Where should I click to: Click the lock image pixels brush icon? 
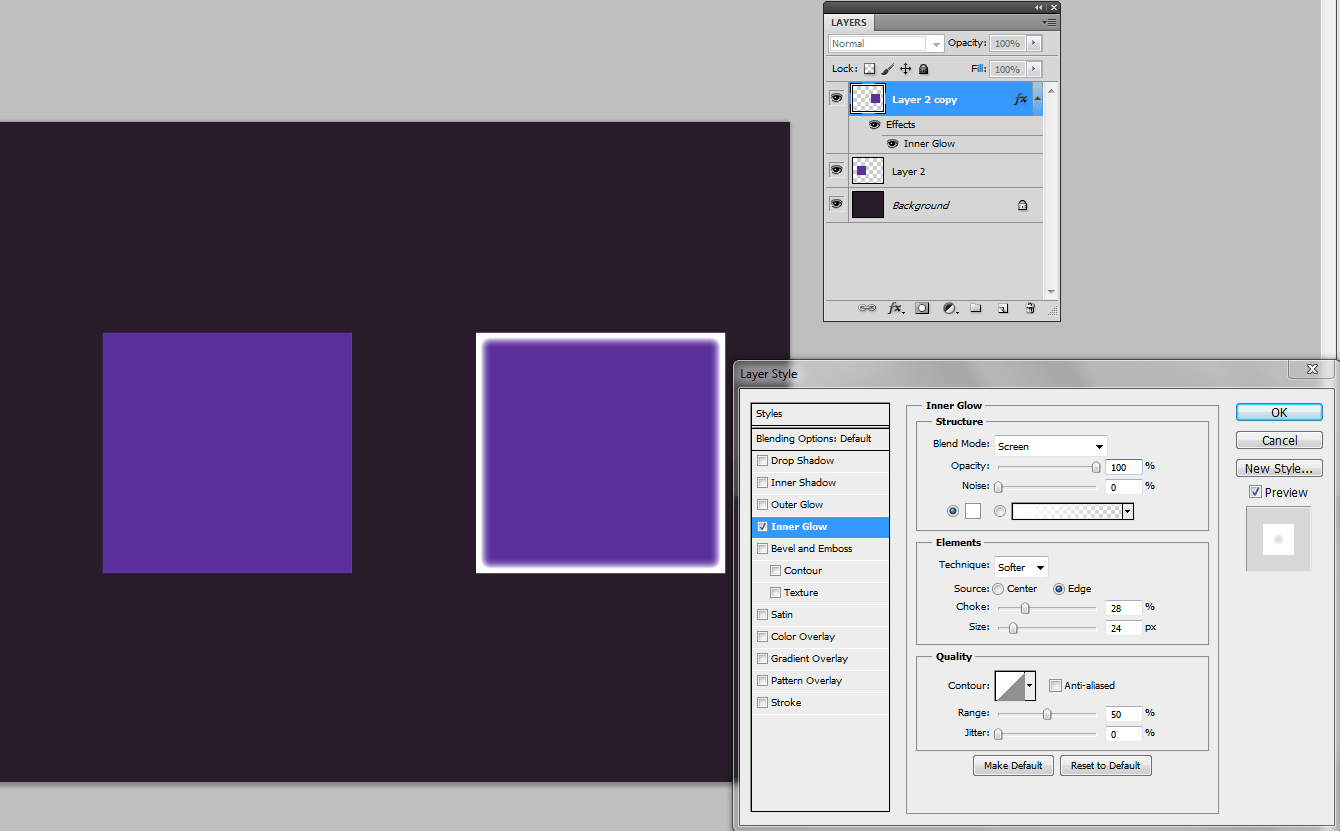[887, 69]
